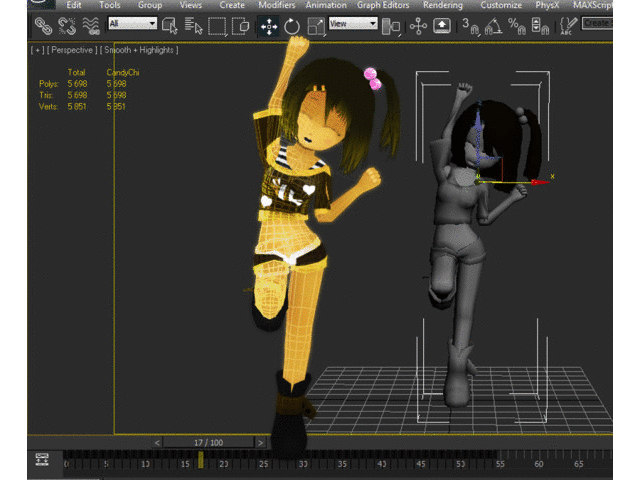The image size is (640, 480).
Task: Open the View reference coordinate dropdown
Action: click(353, 23)
